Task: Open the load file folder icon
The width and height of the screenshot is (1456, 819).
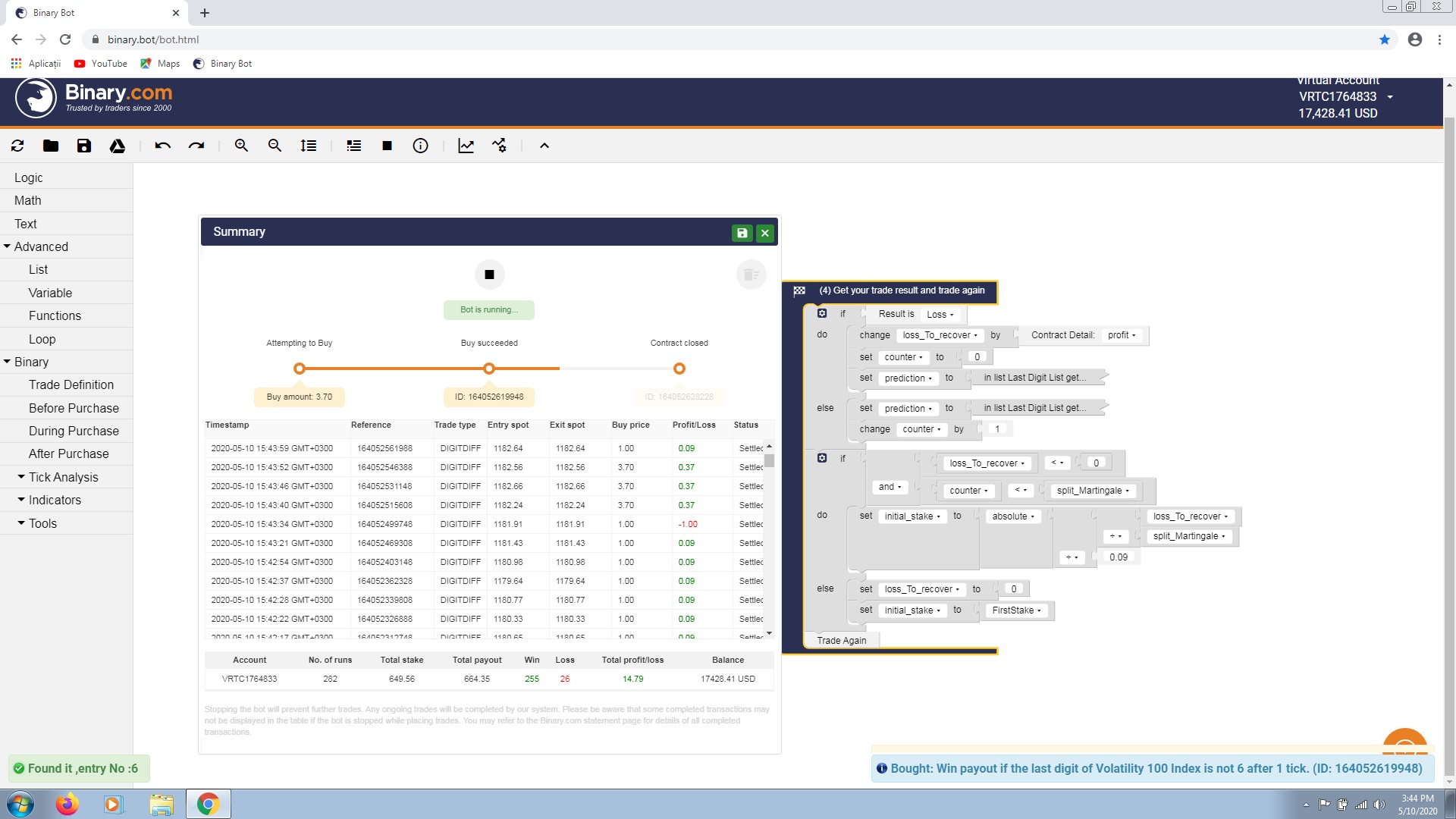Action: 51,146
